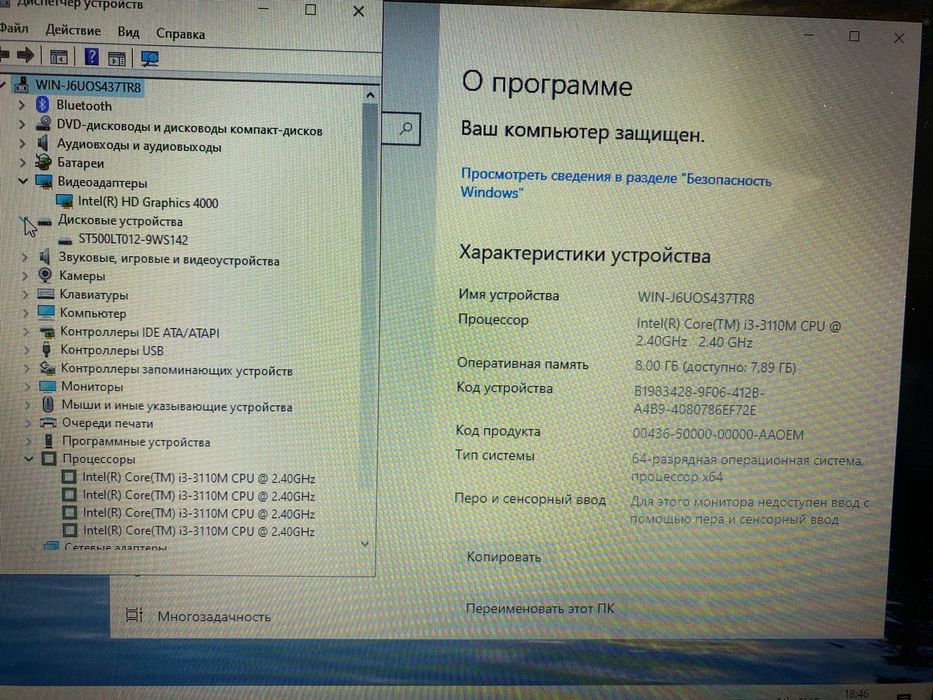Select the last Intel Core i3-3110M processor entry
This screenshot has width=933, height=700.
[199, 530]
